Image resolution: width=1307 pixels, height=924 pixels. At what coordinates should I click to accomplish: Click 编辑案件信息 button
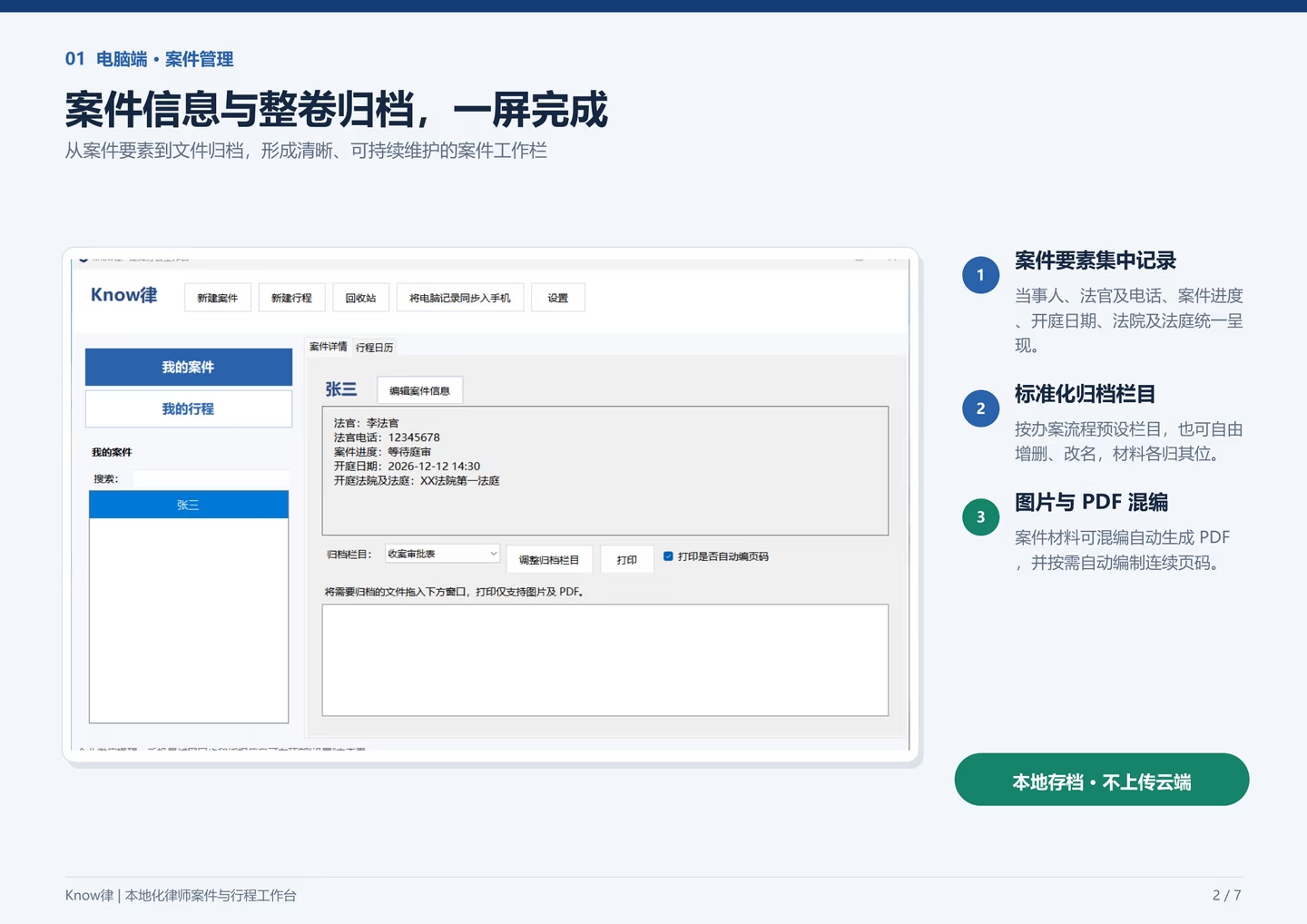419,390
